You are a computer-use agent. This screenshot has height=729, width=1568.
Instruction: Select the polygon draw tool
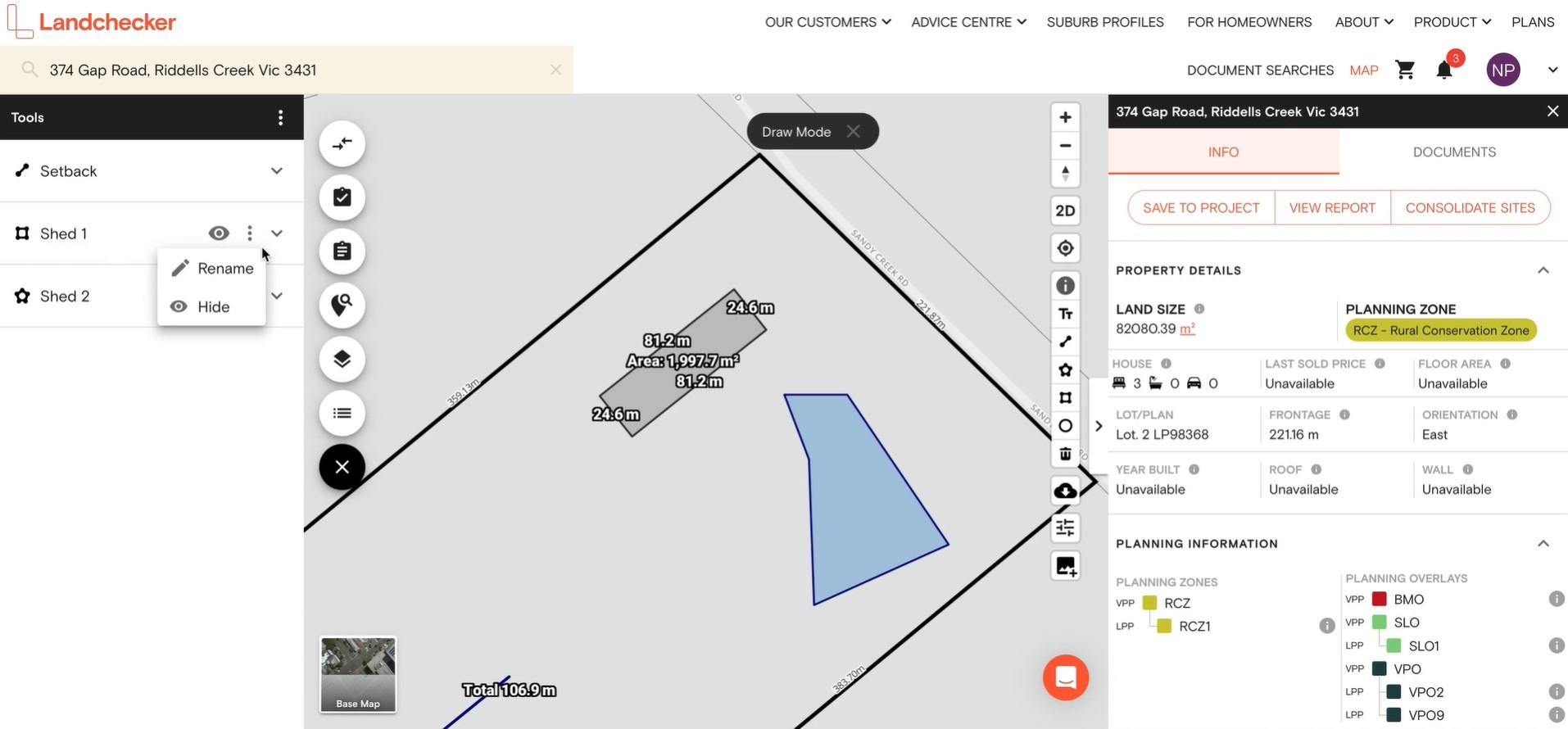click(1065, 369)
